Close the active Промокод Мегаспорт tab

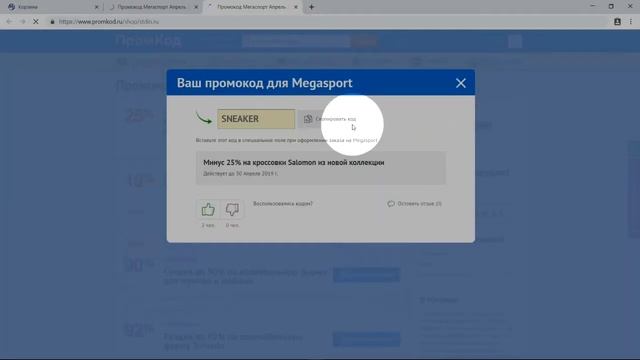(x=296, y=7)
